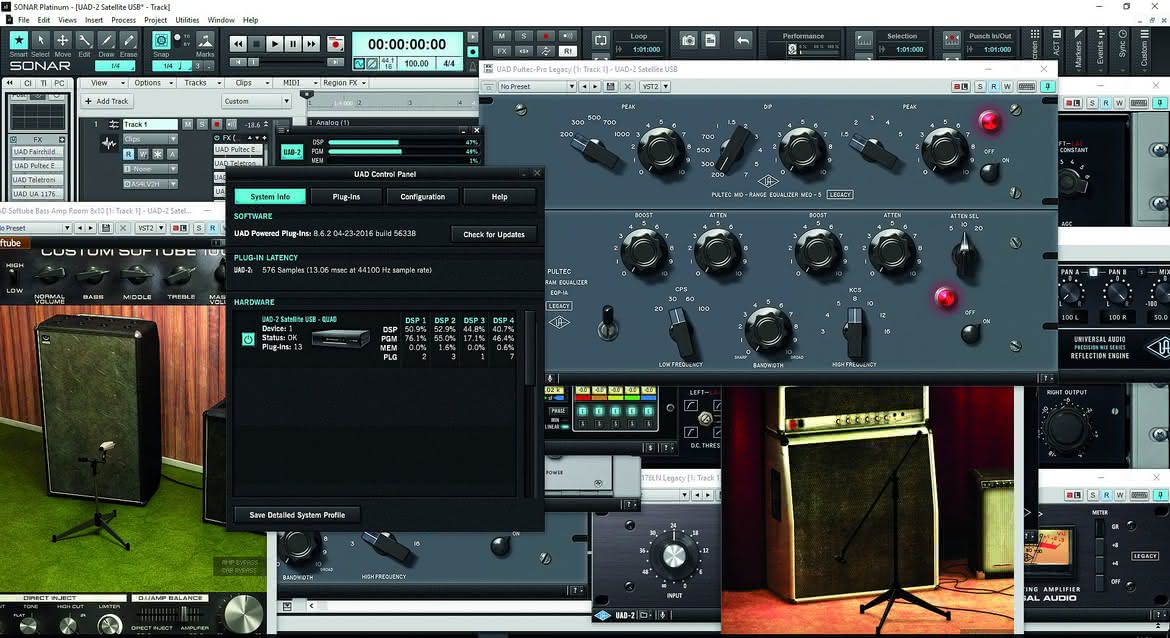The height and width of the screenshot is (638, 1170).
Task: Arm the transport Record button
Action: click(335, 44)
